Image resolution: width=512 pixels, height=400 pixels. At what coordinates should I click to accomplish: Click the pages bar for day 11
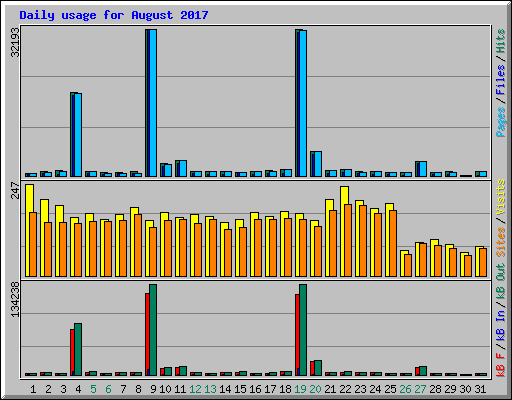pos(183,169)
